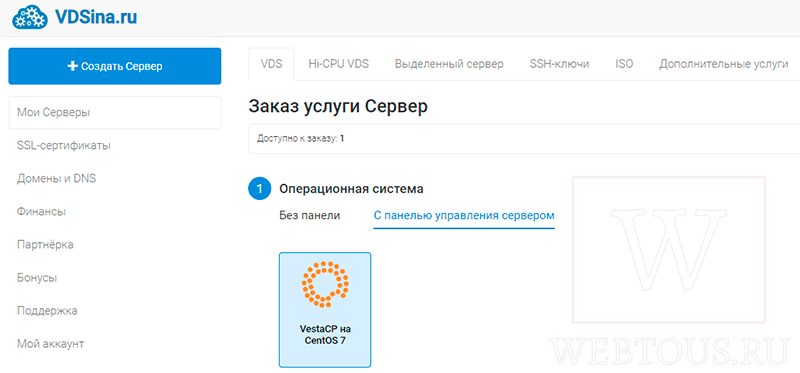The width and height of the screenshot is (800, 373).
Task: Open Поддержка section
Action: 47,311
